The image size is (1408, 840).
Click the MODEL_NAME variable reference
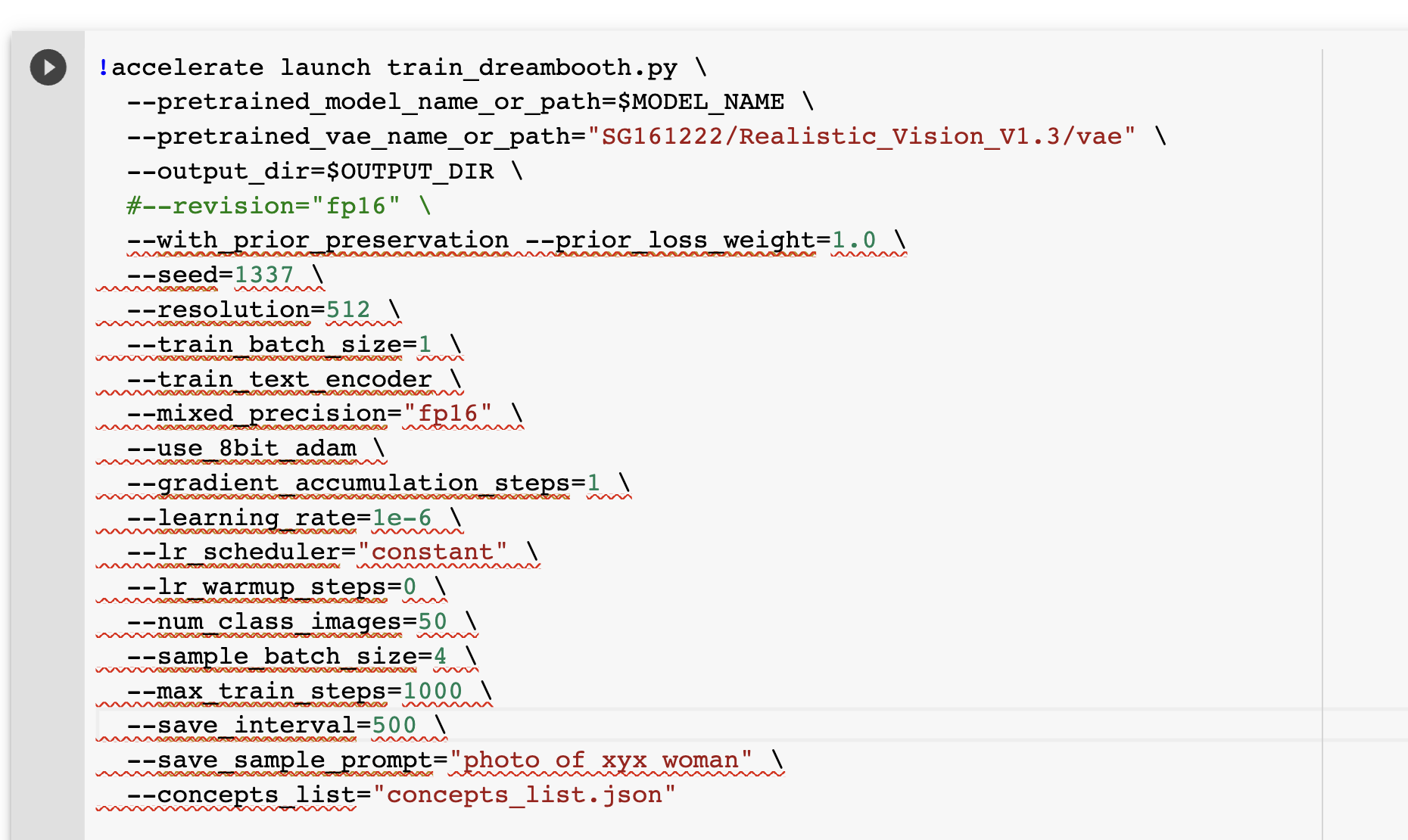702,101
